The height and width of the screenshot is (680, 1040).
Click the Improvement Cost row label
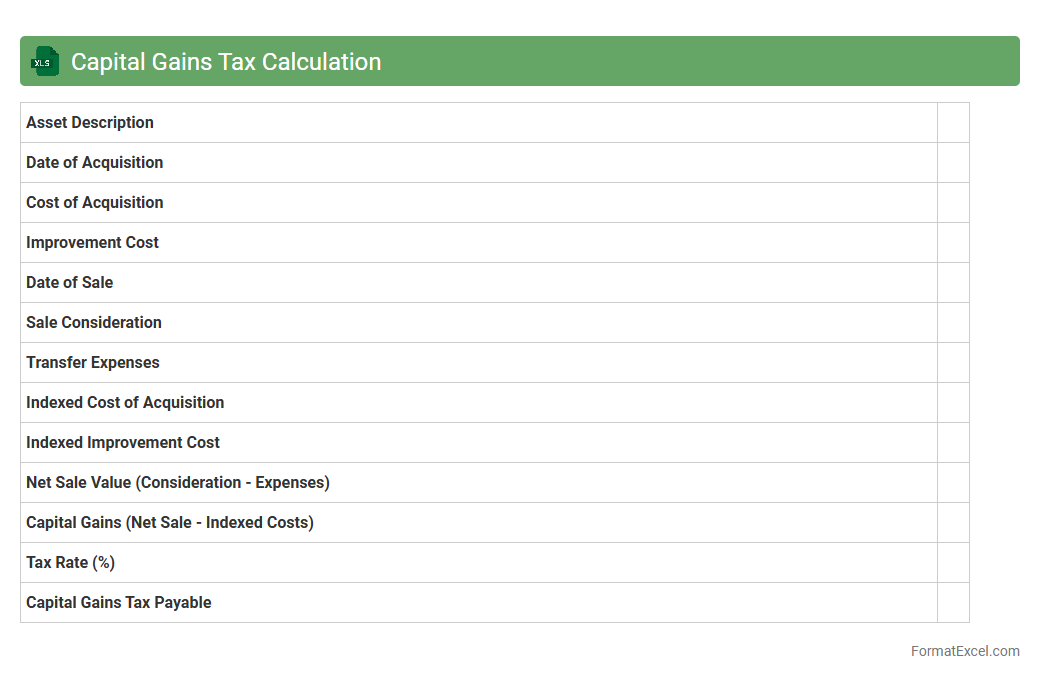[x=92, y=243]
